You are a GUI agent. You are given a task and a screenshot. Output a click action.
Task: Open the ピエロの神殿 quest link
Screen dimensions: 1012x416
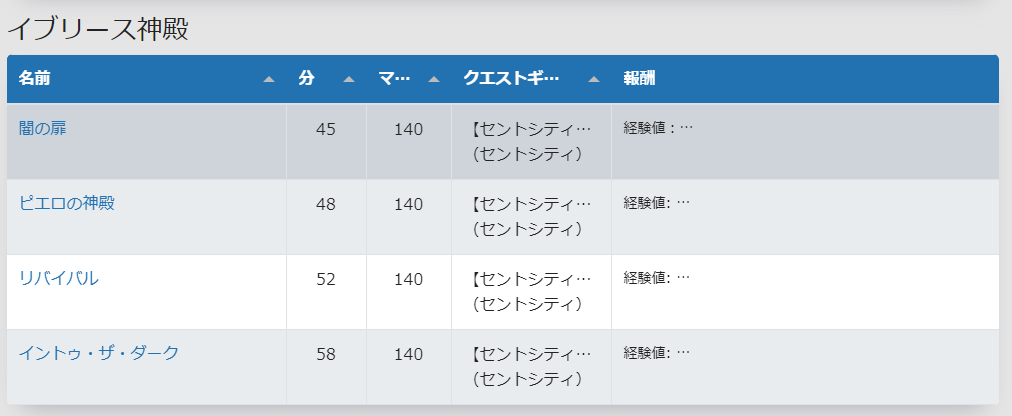pyautogui.click(x=67, y=203)
